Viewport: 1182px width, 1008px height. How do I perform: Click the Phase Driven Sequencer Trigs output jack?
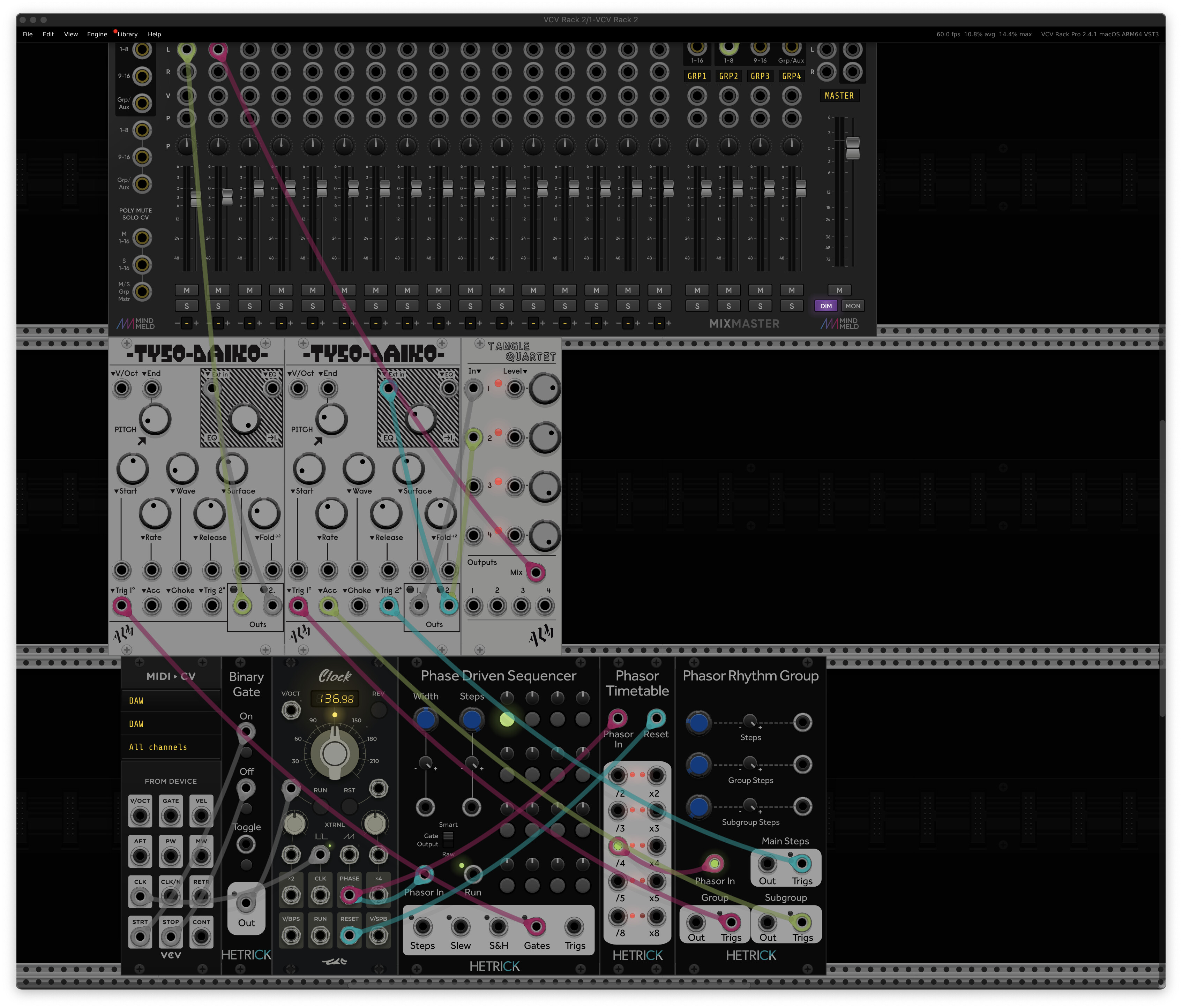pos(575,927)
